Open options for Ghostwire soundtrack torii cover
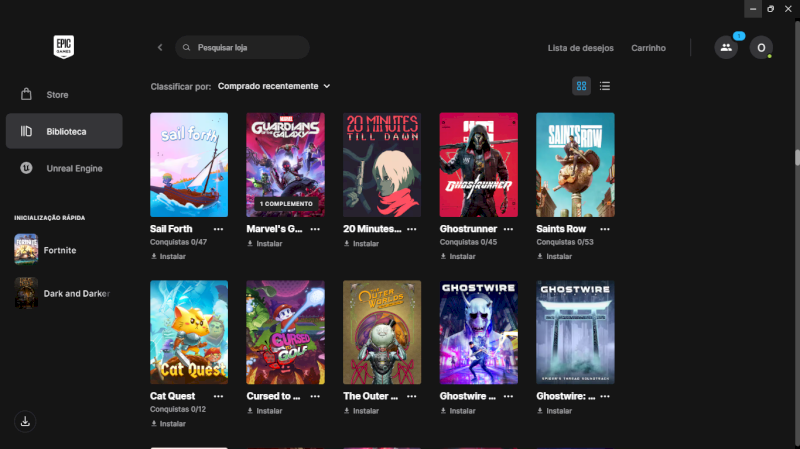The height and width of the screenshot is (449, 800). [x=605, y=396]
